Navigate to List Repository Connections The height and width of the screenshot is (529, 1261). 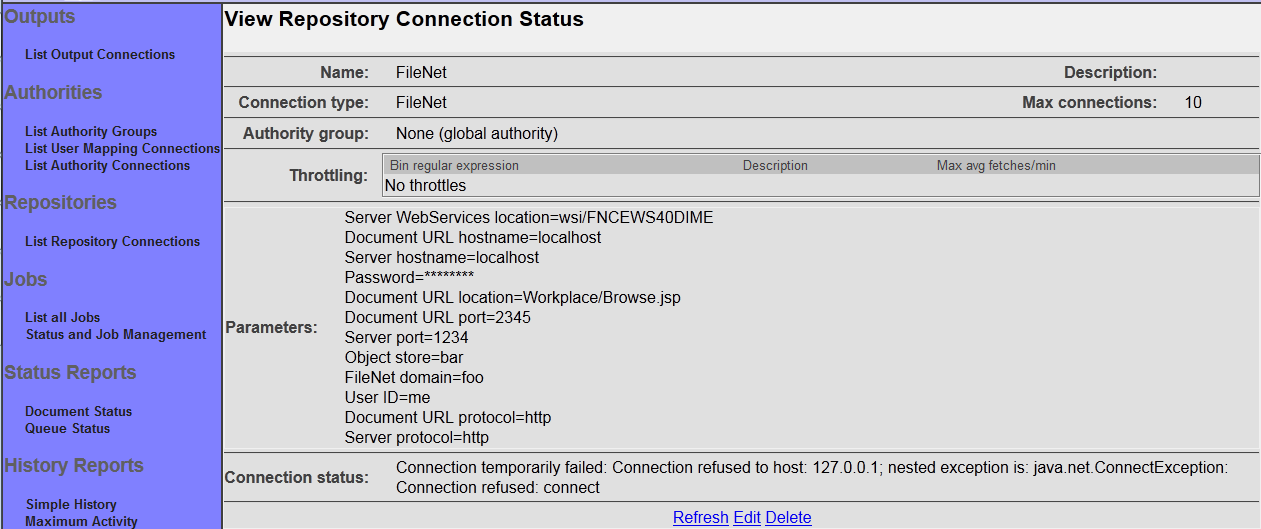(112, 241)
